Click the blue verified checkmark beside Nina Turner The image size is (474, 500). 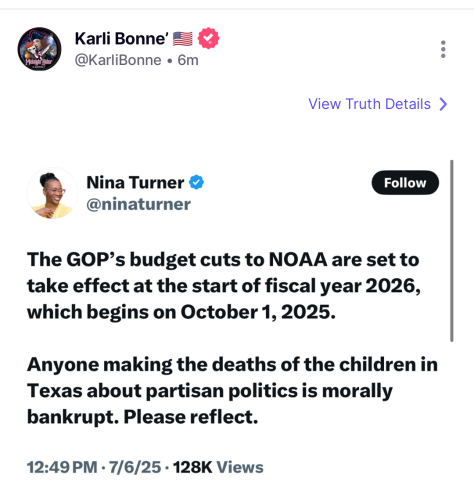[196, 182]
